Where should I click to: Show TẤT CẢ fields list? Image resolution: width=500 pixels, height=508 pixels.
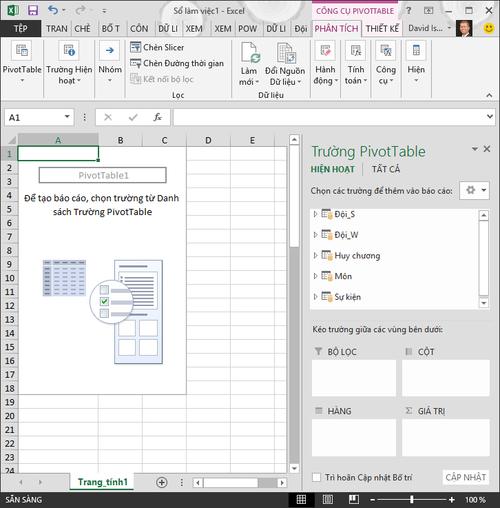pyautogui.click(x=386, y=169)
